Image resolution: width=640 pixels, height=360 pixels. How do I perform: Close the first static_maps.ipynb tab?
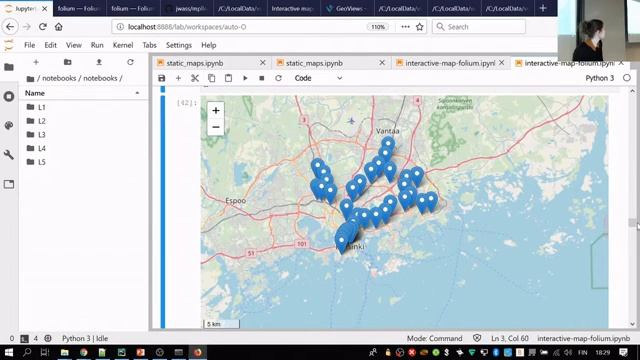click(x=262, y=63)
